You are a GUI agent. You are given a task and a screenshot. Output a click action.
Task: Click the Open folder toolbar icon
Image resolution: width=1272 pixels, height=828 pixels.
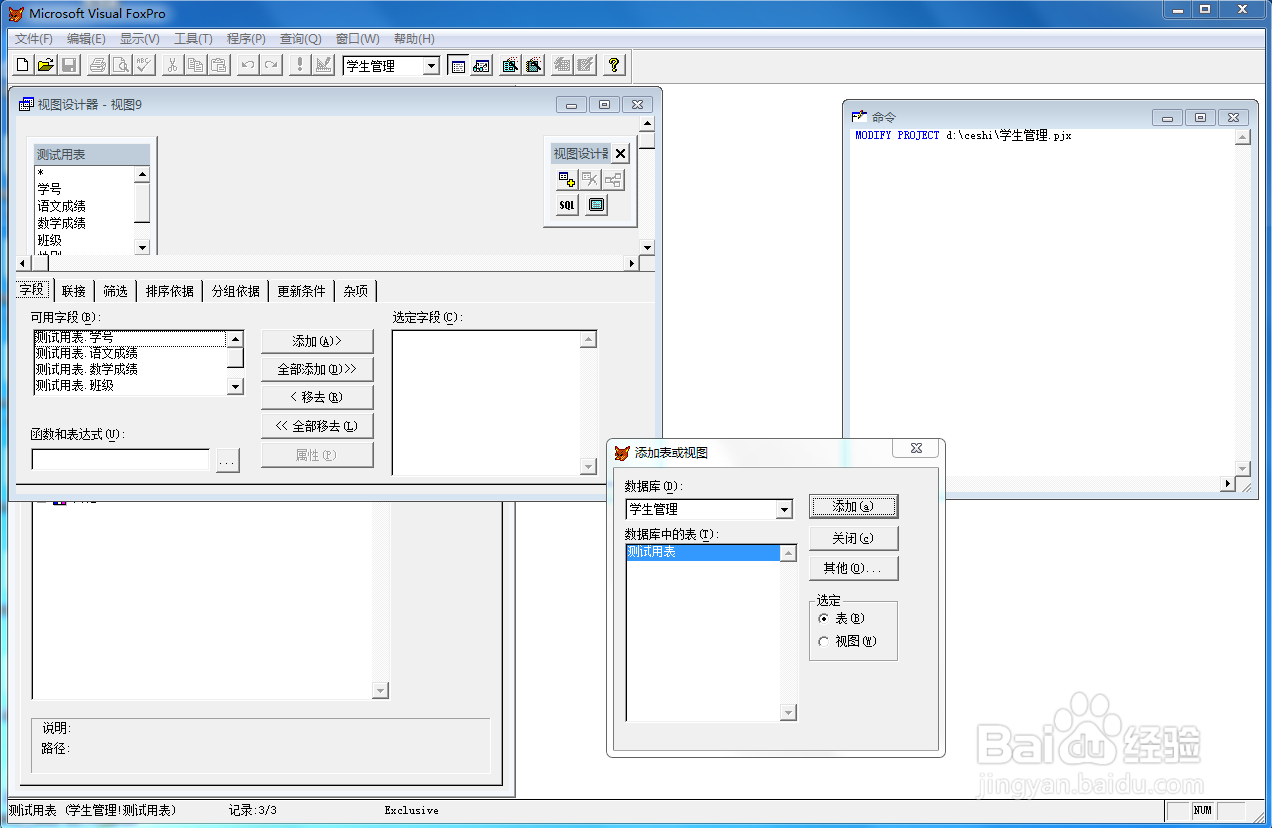click(46, 65)
